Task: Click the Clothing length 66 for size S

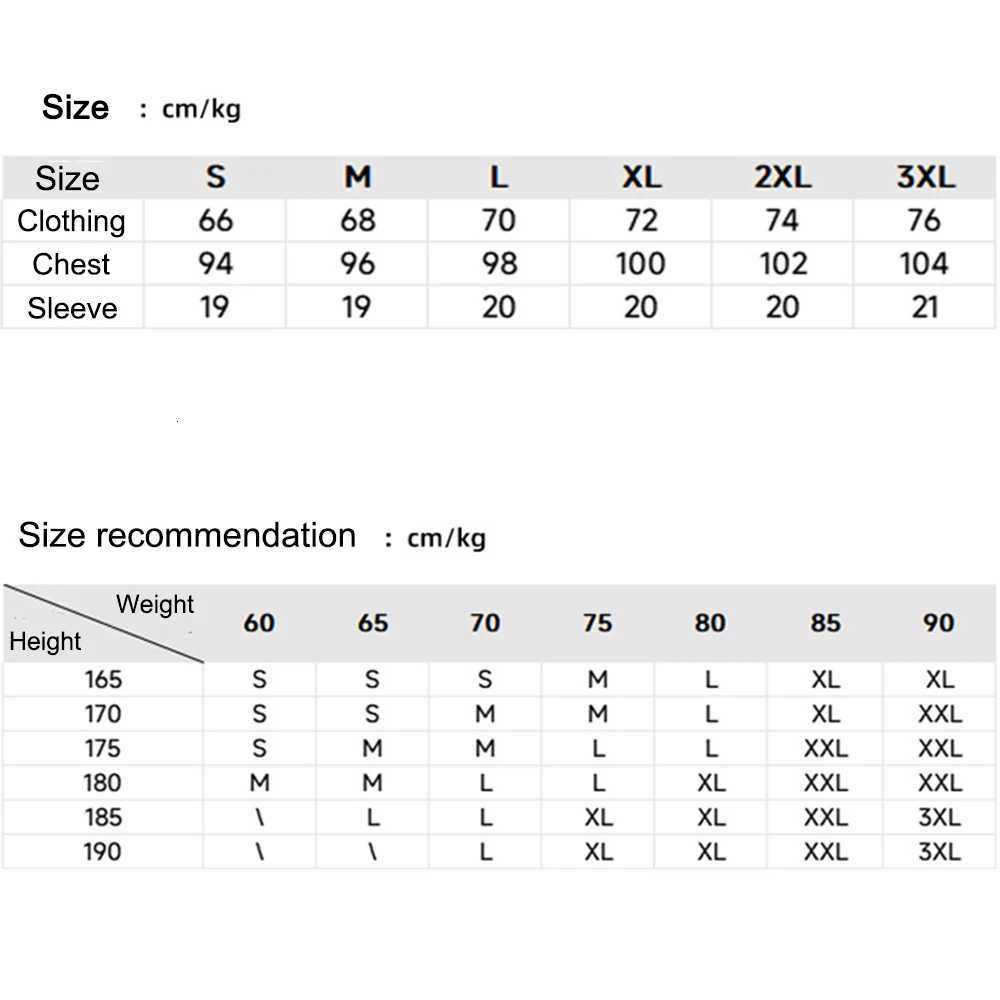Action: click(215, 220)
